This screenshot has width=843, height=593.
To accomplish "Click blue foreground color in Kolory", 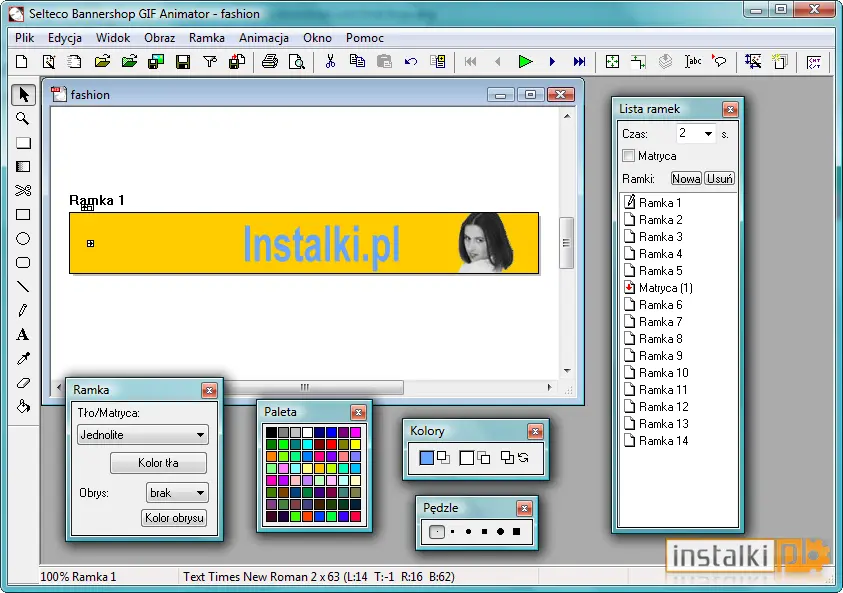I will coord(426,458).
